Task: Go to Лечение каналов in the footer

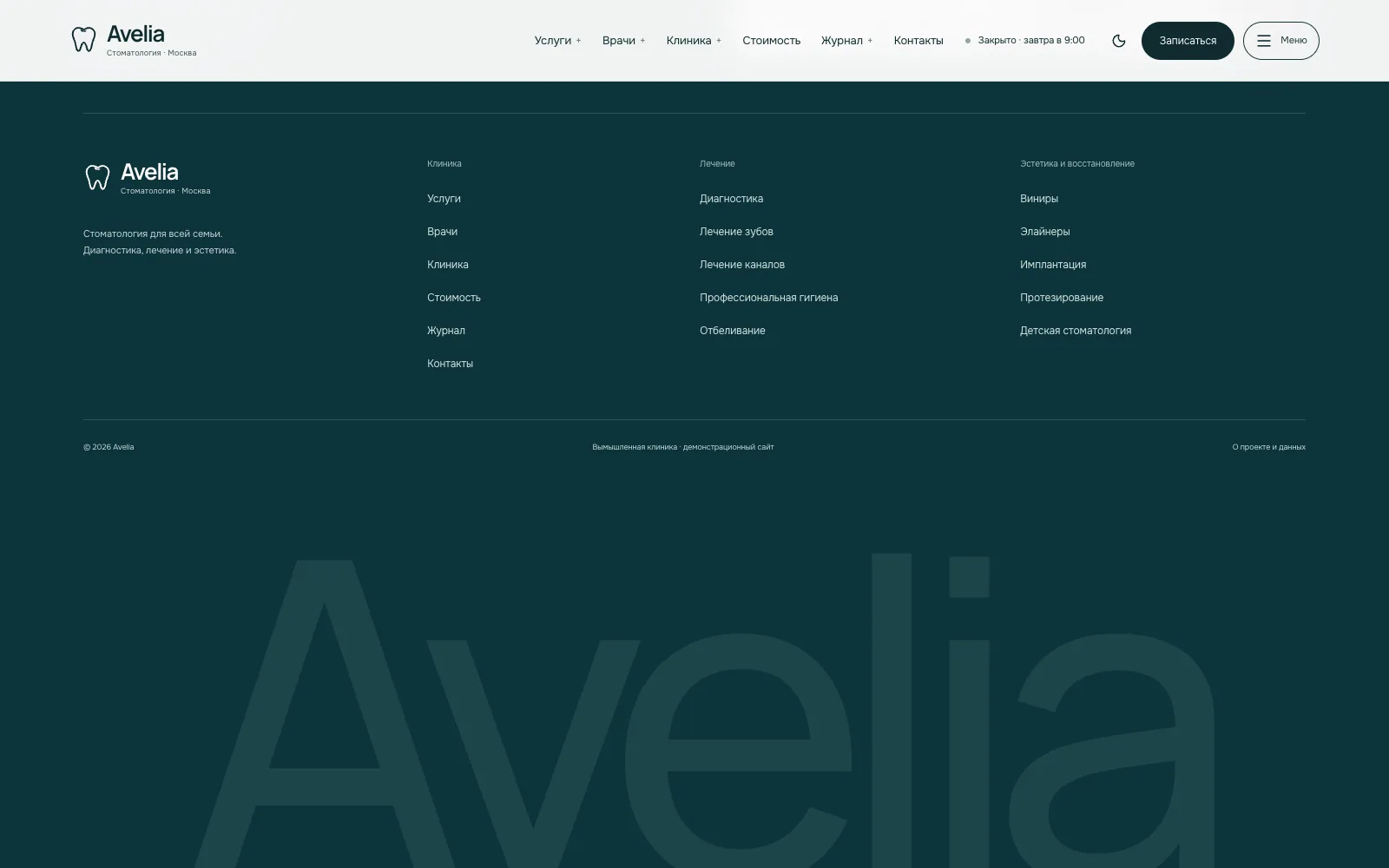Action: click(741, 265)
